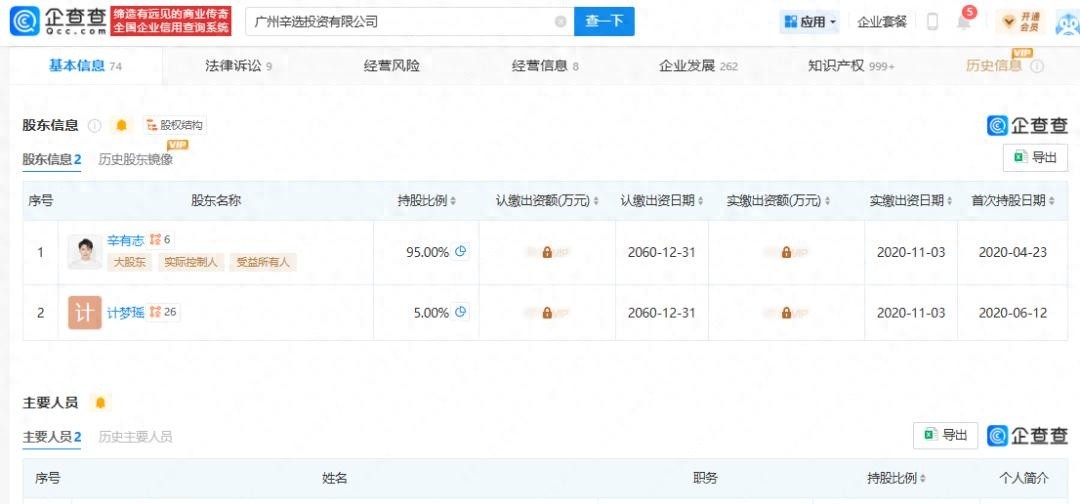1080x504 pixels.
Task: Open shareholder 辛有志's profile link
Action: pos(126,240)
